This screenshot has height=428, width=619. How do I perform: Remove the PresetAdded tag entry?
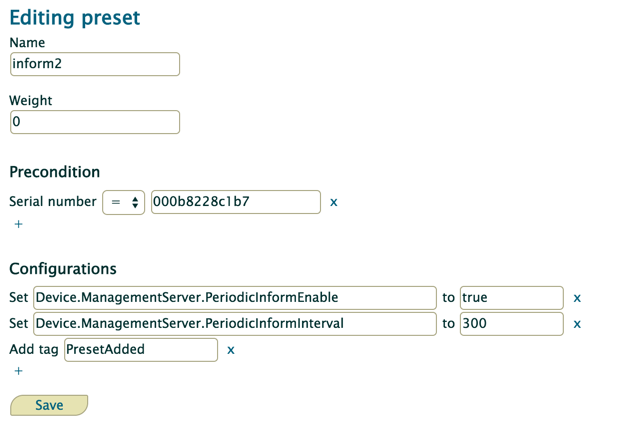(x=231, y=350)
